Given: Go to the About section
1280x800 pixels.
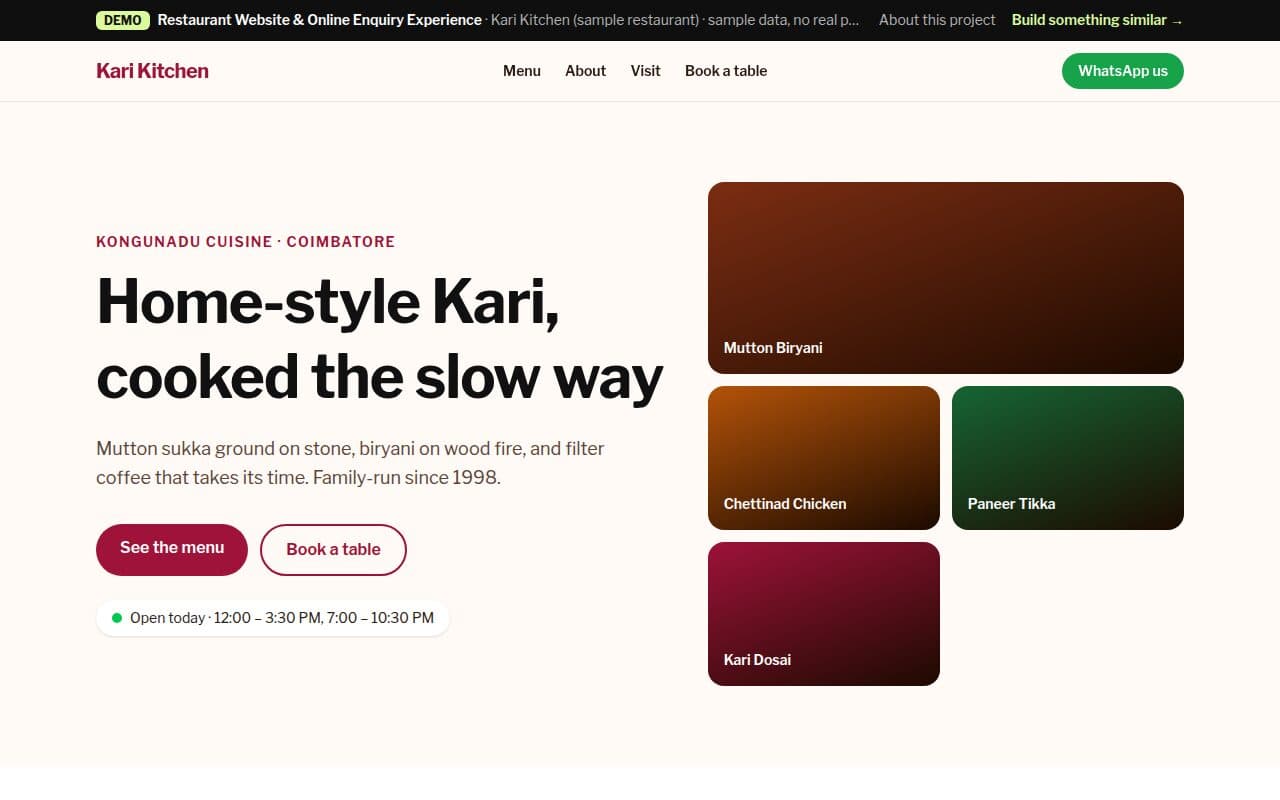Looking at the screenshot, I should pyautogui.click(x=585, y=71).
